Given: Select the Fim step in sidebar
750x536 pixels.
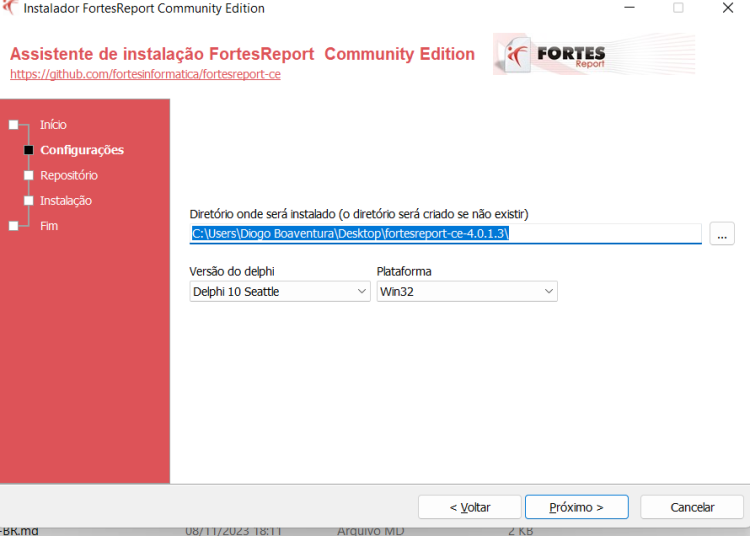Looking at the screenshot, I should coord(49,226).
